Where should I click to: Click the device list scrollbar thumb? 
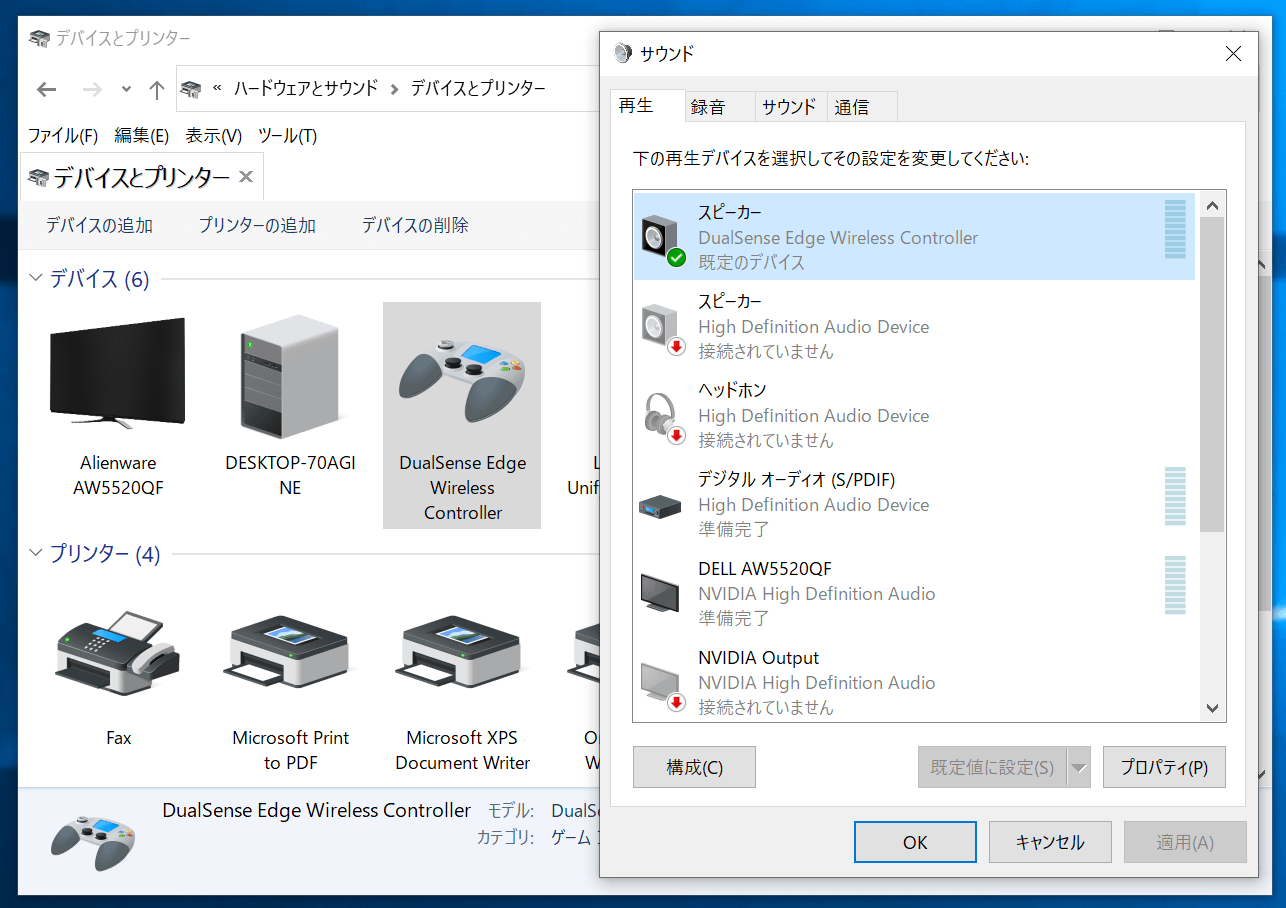[1213, 375]
